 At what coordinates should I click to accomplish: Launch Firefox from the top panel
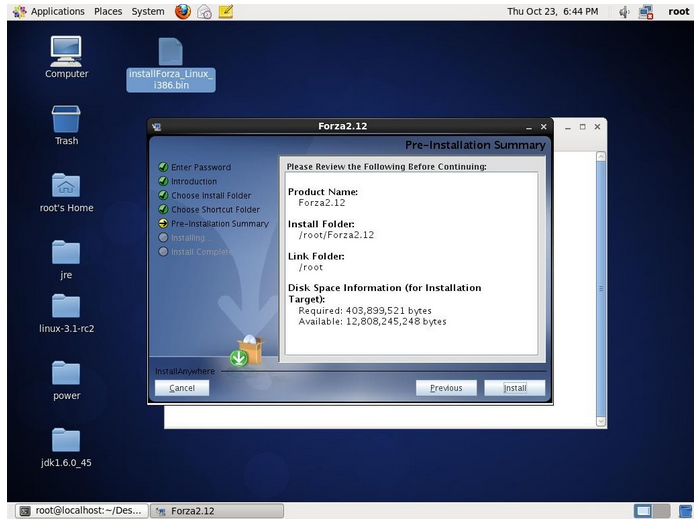tap(183, 12)
